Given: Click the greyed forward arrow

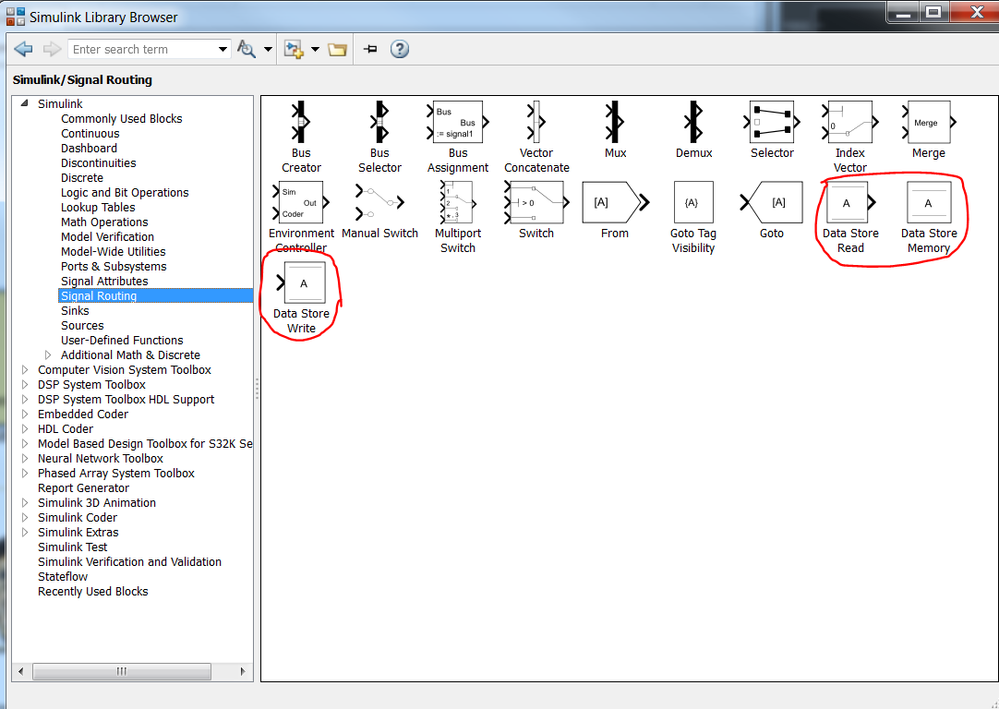Looking at the screenshot, I should click(x=52, y=49).
